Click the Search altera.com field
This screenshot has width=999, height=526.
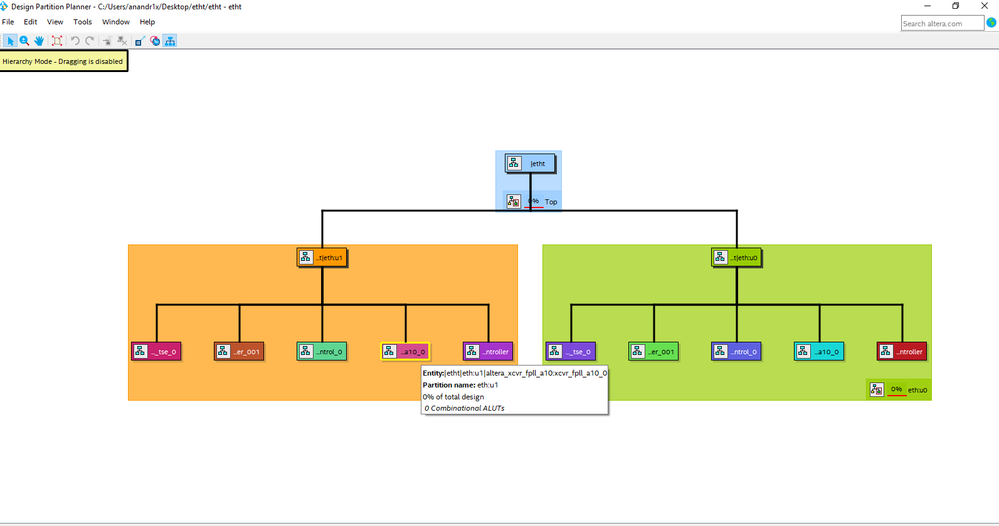pyautogui.click(x=942, y=24)
